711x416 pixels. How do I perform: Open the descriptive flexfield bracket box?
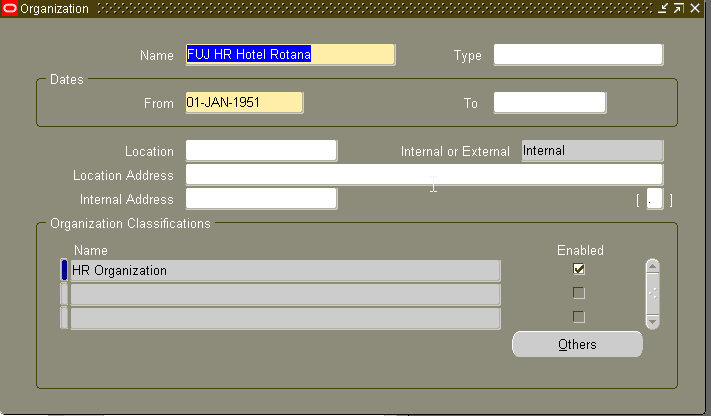coord(654,199)
